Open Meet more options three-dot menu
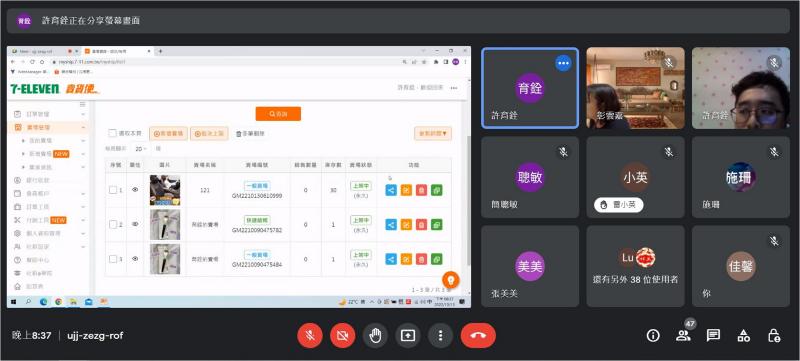This screenshot has width=800, height=361. pos(440,336)
